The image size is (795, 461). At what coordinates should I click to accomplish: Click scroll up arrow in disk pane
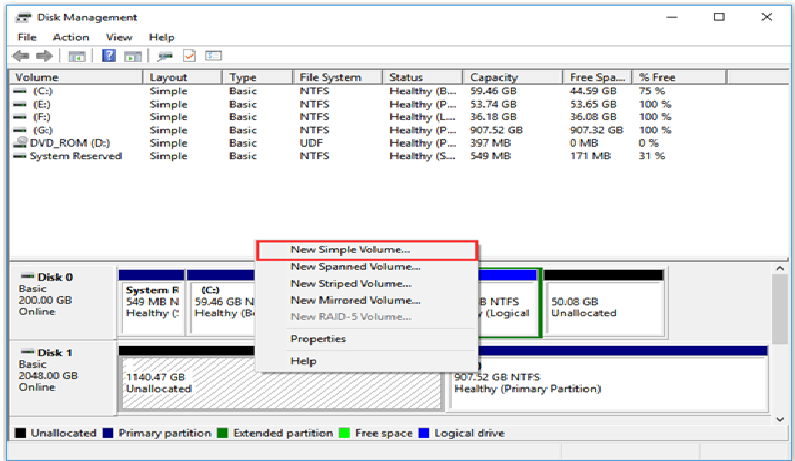click(780, 268)
